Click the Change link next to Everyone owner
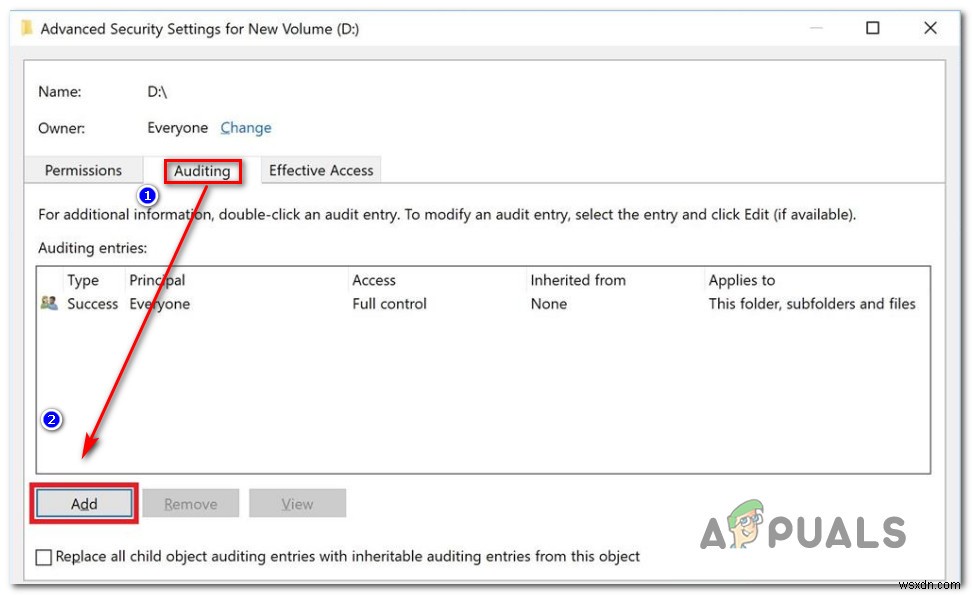Screen dimensions: 972x595 (x=245, y=128)
